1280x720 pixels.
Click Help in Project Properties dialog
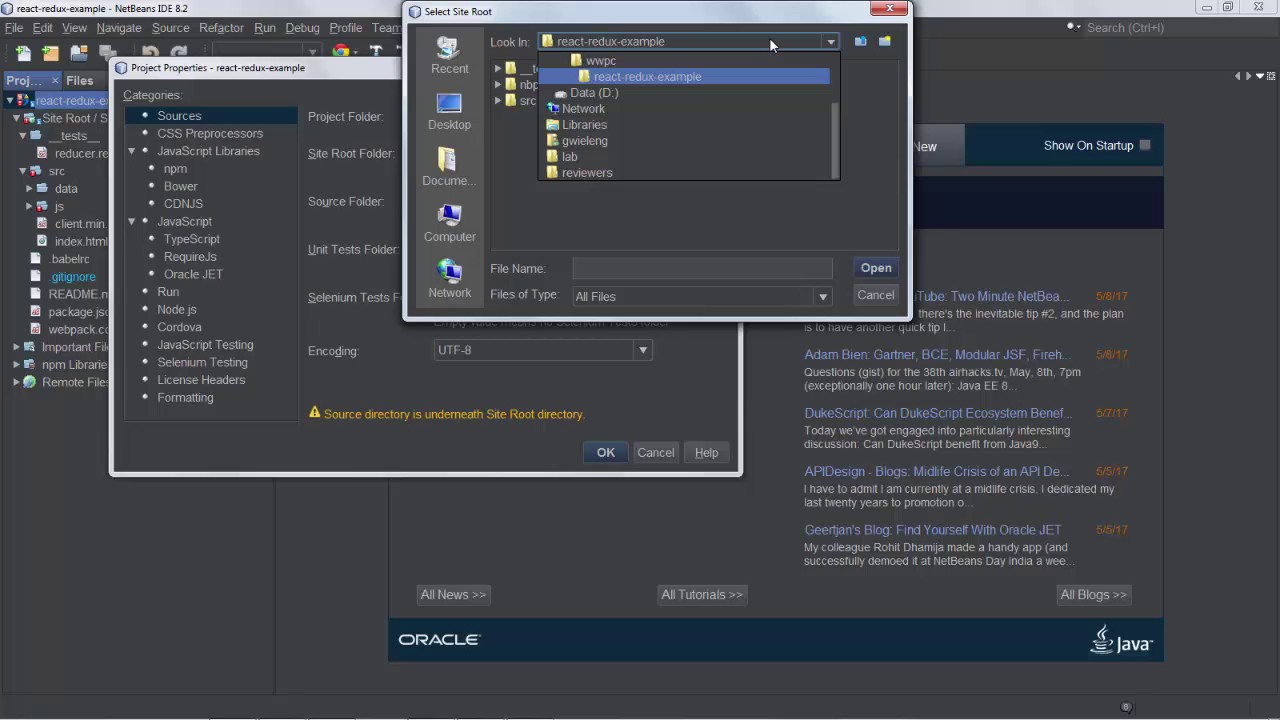click(707, 453)
